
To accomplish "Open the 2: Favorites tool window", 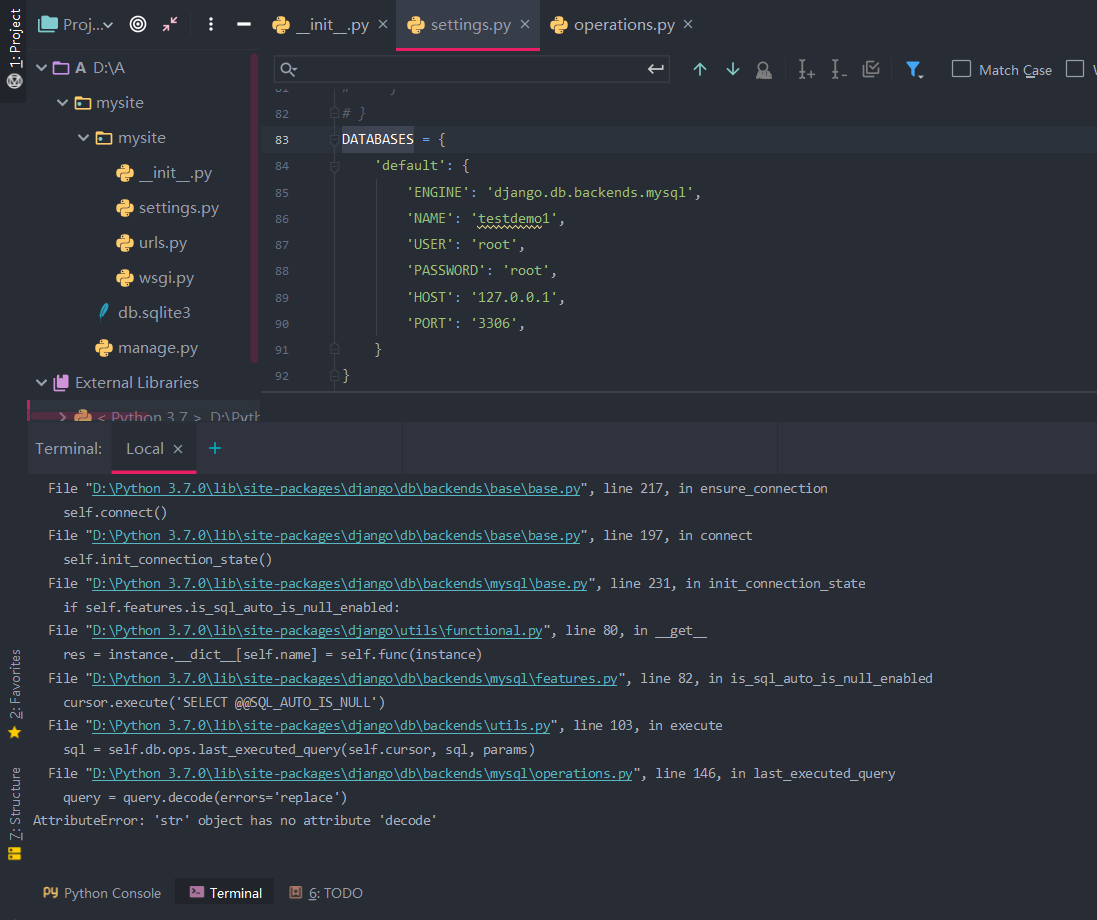I will (14, 694).
